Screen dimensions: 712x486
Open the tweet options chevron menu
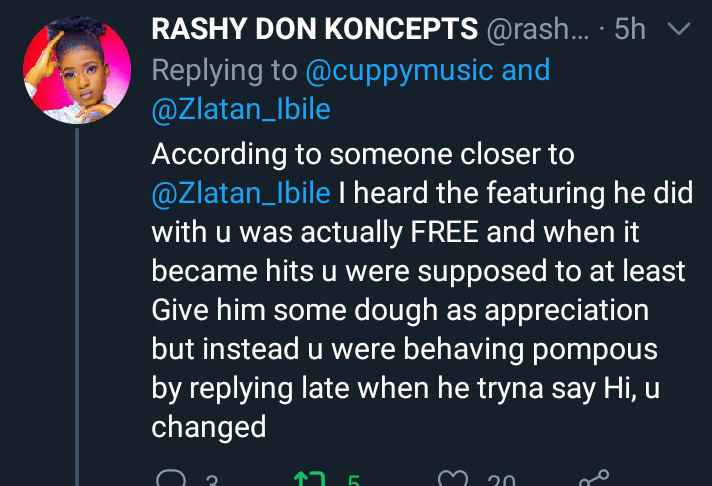coord(679,31)
